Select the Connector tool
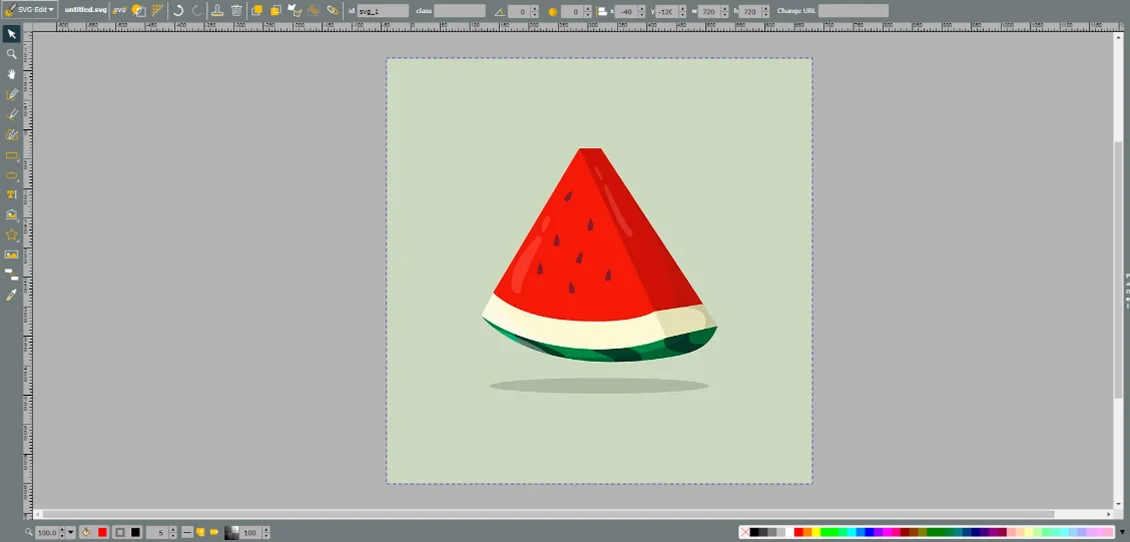1130x542 pixels. pyautogui.click(x=12, y=275)
